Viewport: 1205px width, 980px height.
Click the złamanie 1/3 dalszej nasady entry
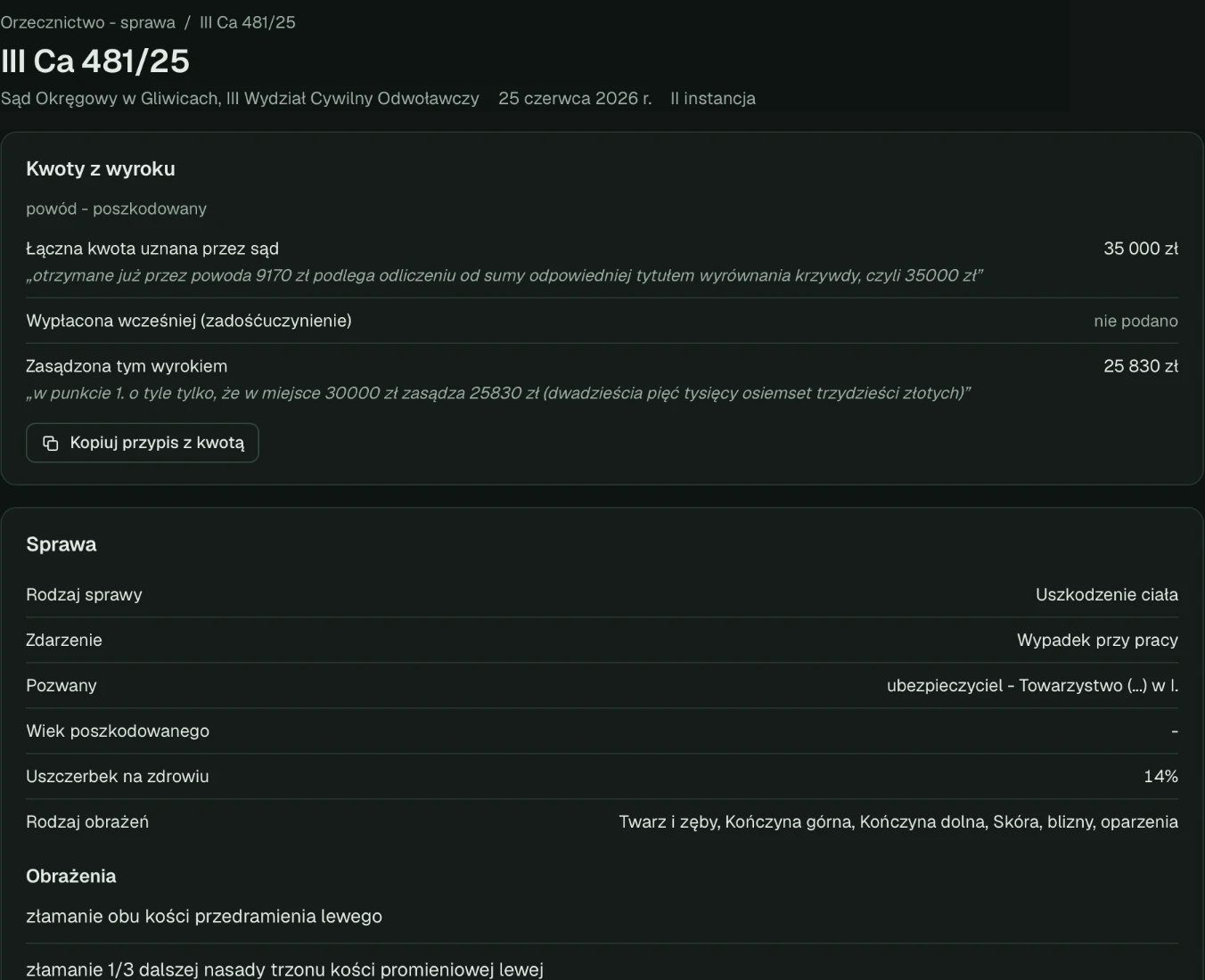coord(285,969)
